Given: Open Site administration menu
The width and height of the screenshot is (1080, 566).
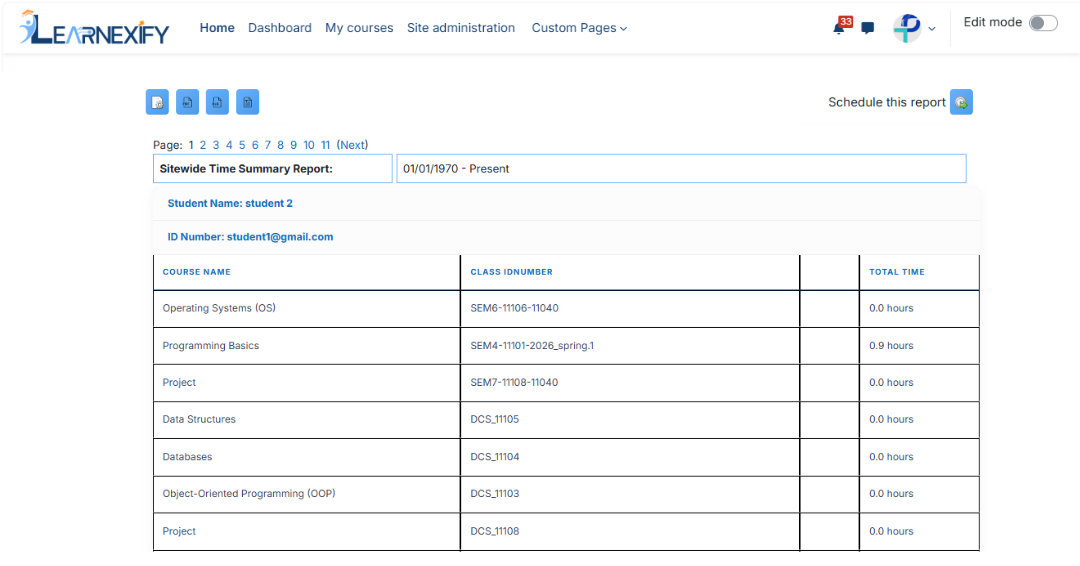Looking at the screenshot, I should (x=461, y=28).
